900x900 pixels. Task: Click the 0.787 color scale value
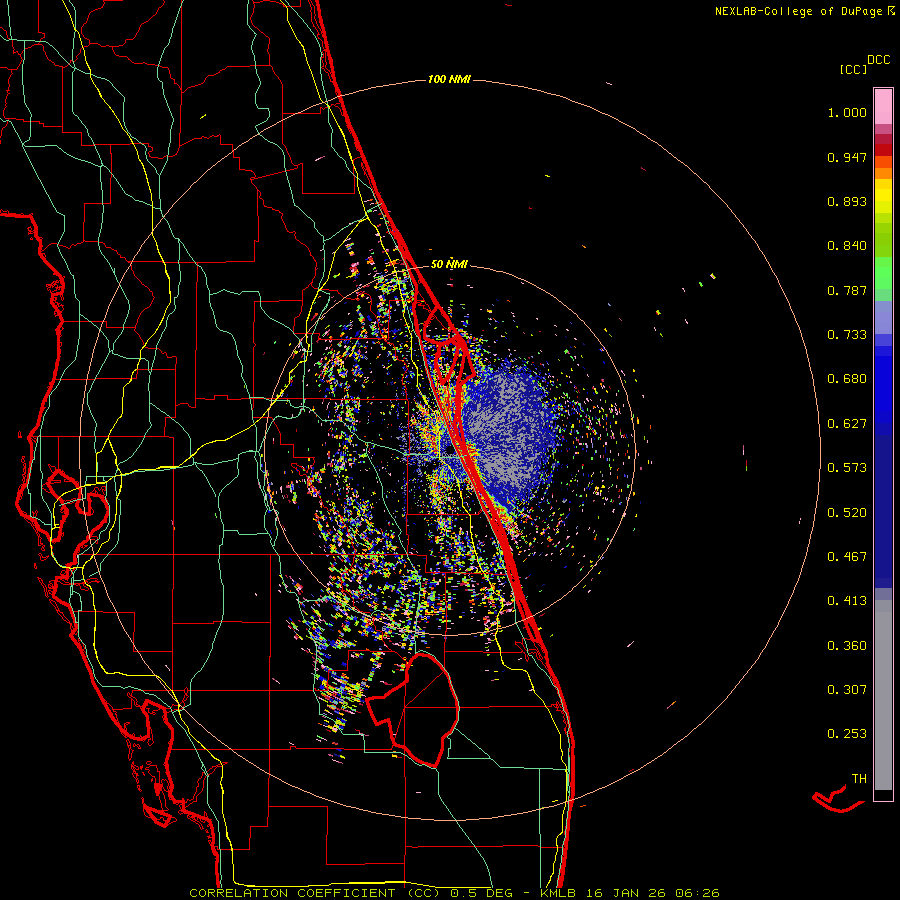[x=847, y=290]
